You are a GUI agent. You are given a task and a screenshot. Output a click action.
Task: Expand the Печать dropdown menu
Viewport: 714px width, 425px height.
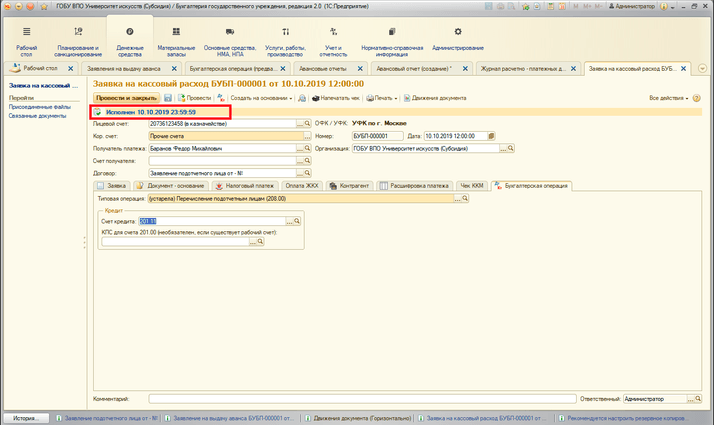382,99
